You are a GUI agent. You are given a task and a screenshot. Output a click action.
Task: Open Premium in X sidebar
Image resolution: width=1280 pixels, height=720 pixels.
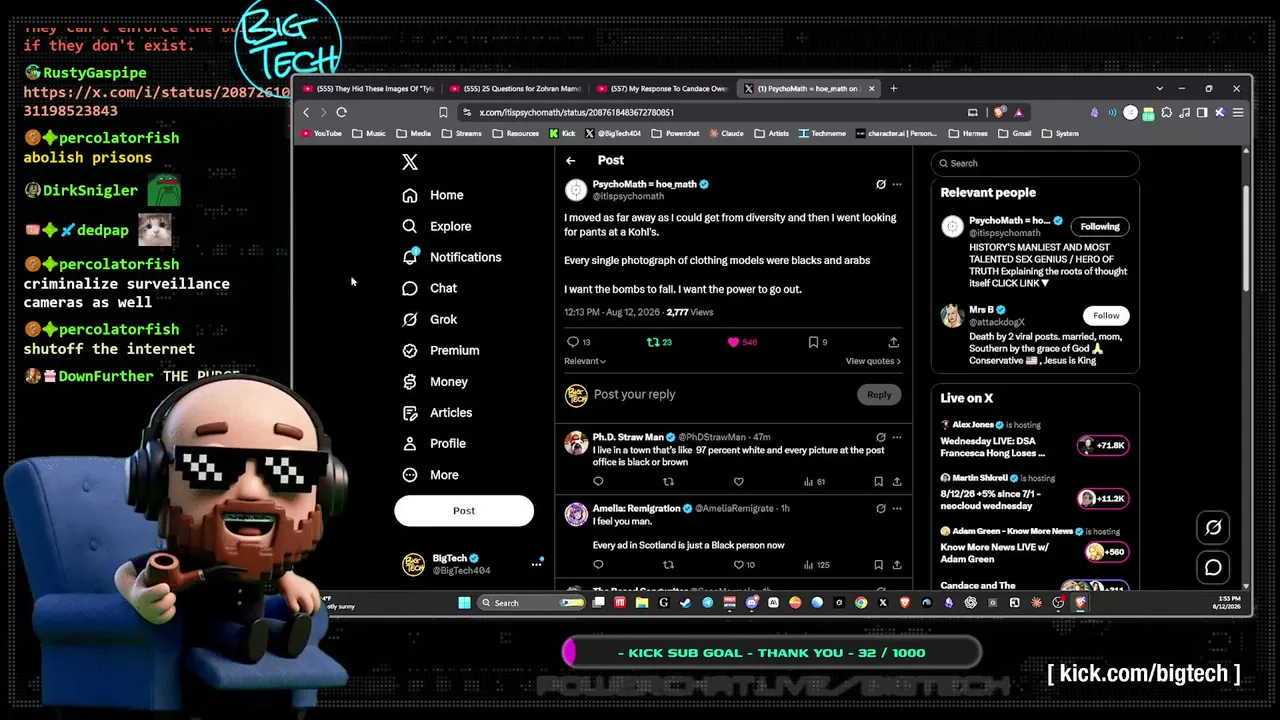tap(441, 350)
